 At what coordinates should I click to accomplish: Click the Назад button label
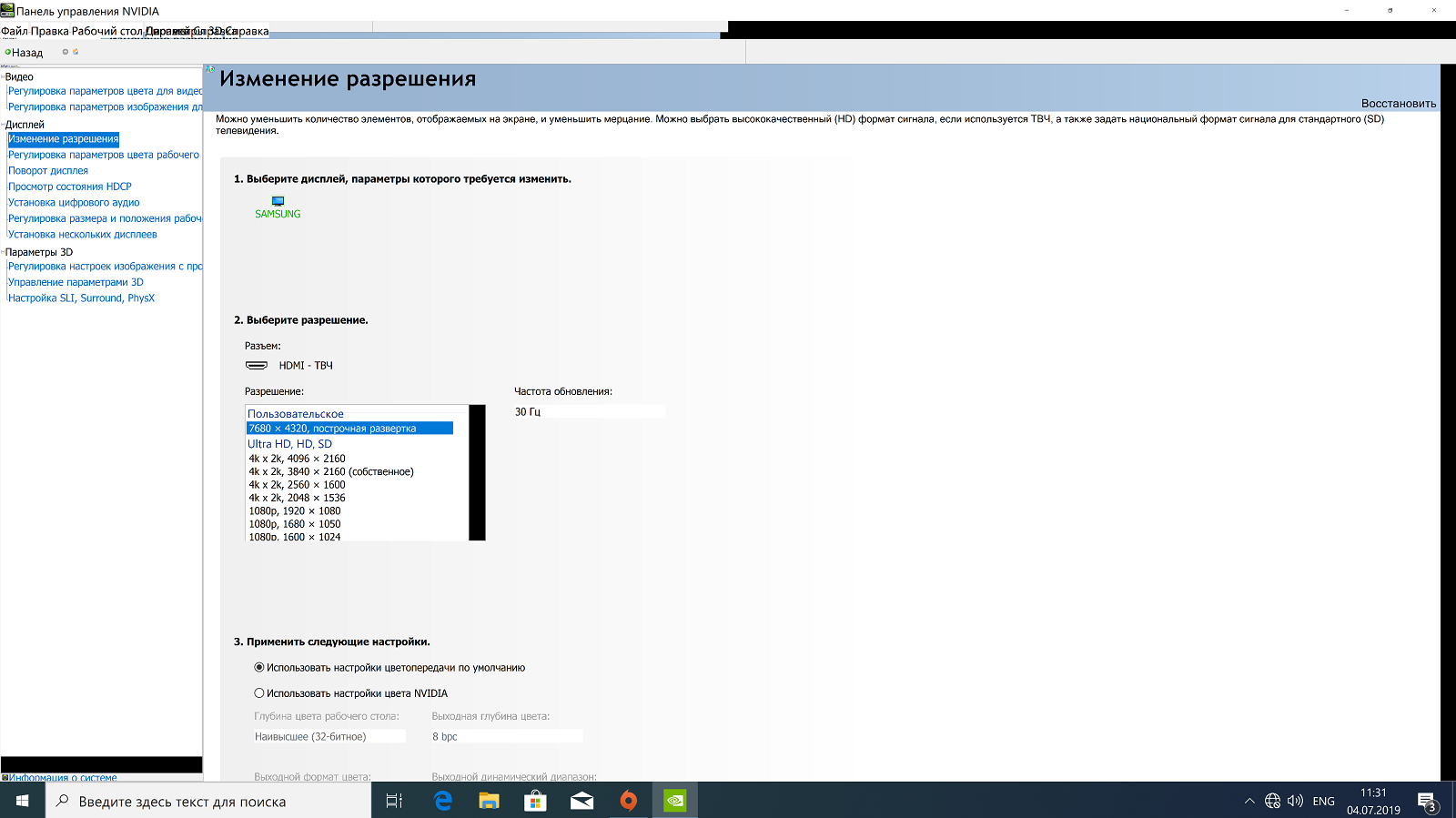point(27,53)
